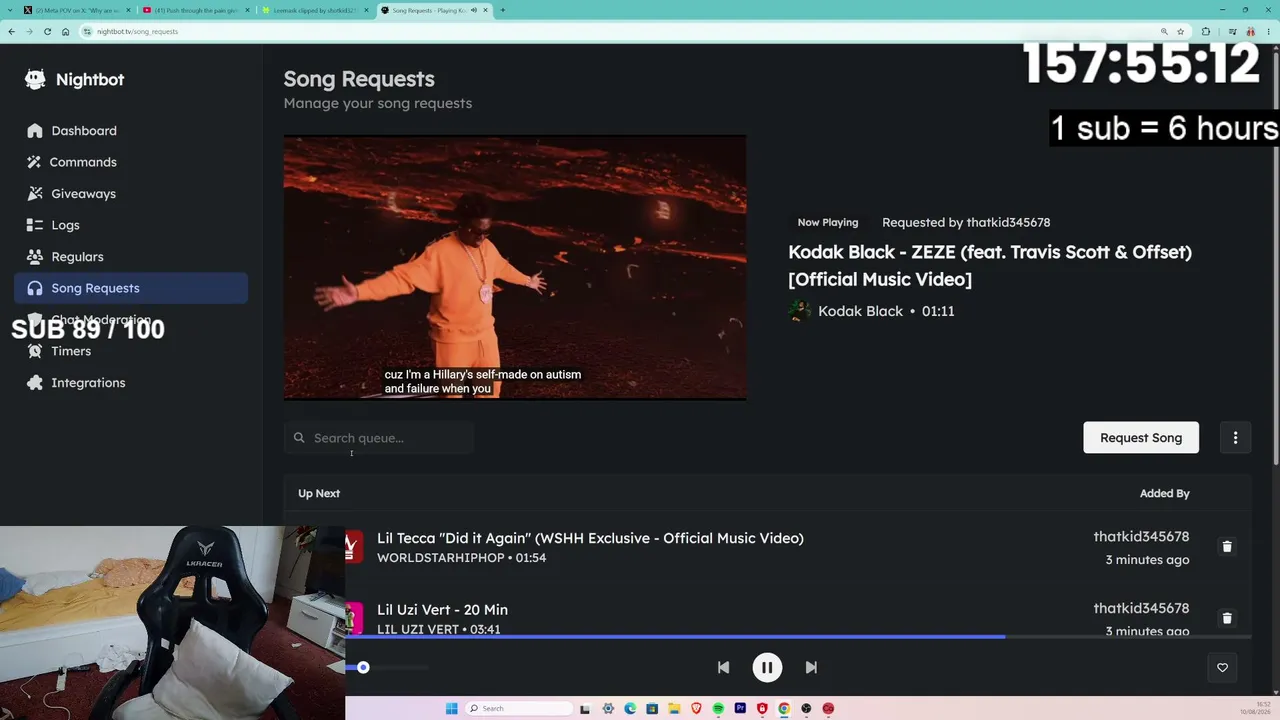The height and width of the screenshot is (720, 1280).
Task: Open the Windows Start menu
Action: [452, 709]
